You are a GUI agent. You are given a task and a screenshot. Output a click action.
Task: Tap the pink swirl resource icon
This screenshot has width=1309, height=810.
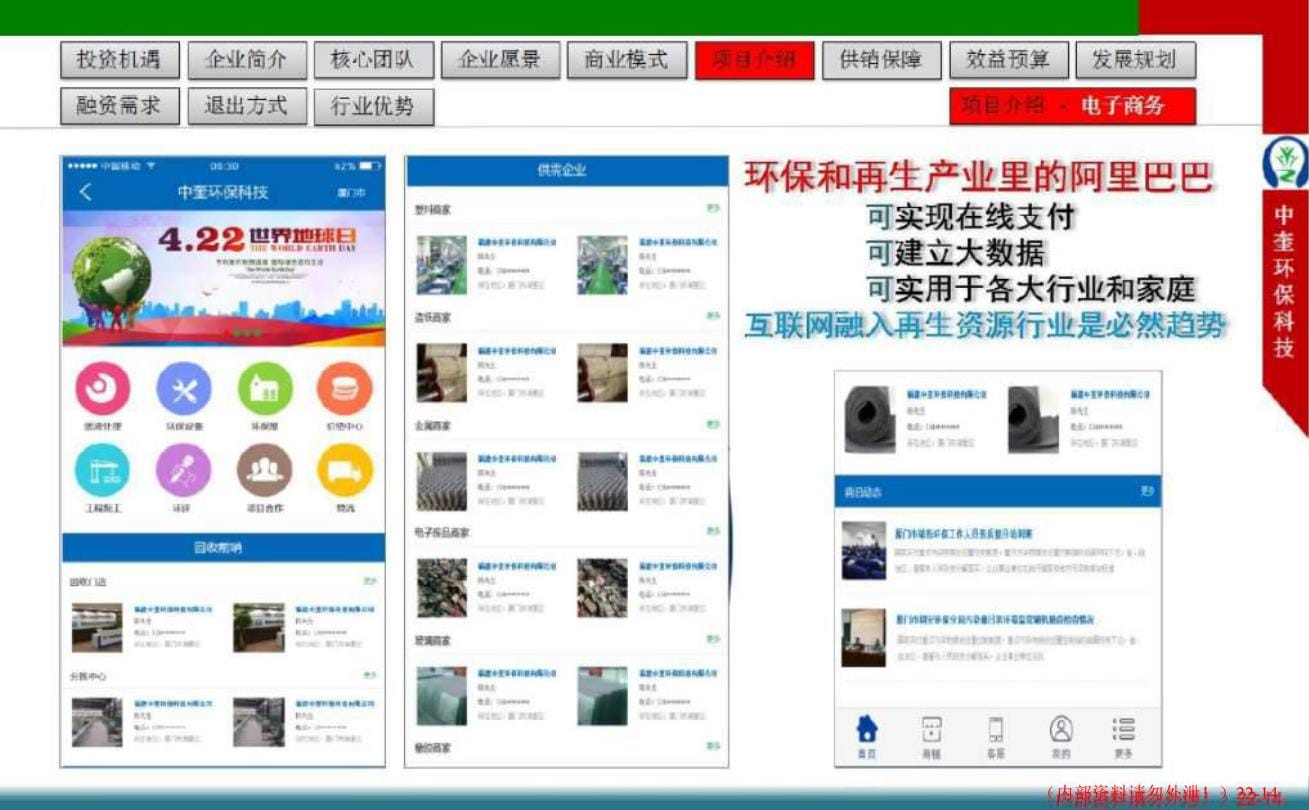coord(102,389)
